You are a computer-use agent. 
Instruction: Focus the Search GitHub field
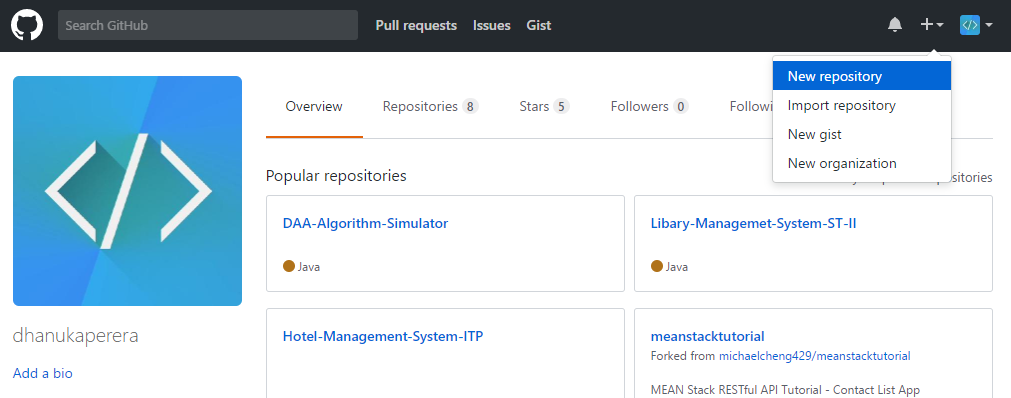(x=208, y=25)
